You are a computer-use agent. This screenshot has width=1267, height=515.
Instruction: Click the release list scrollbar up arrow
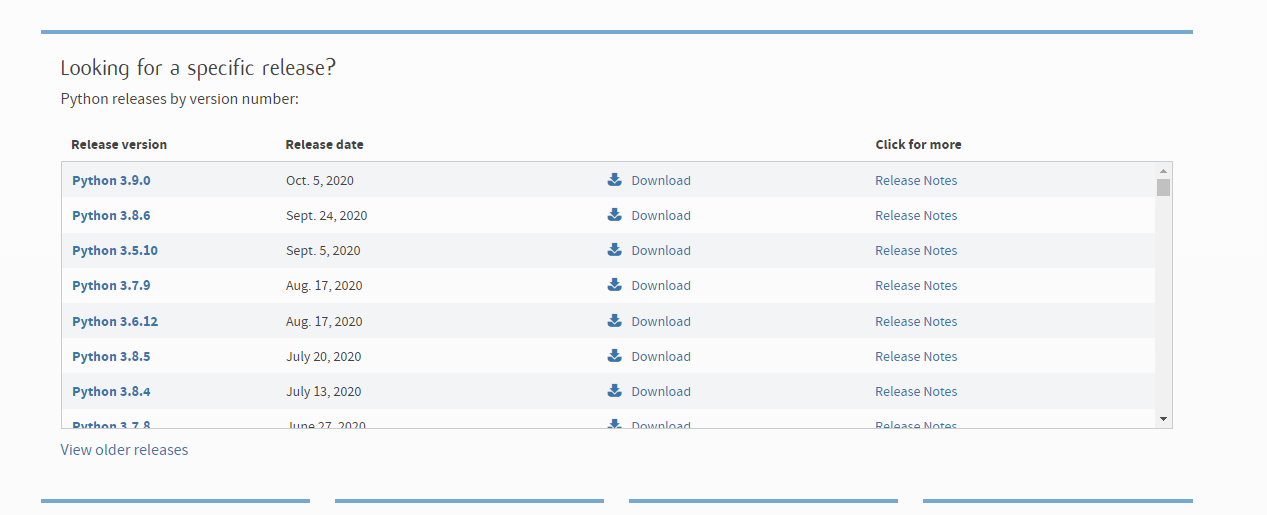[x=1163, y=171]
